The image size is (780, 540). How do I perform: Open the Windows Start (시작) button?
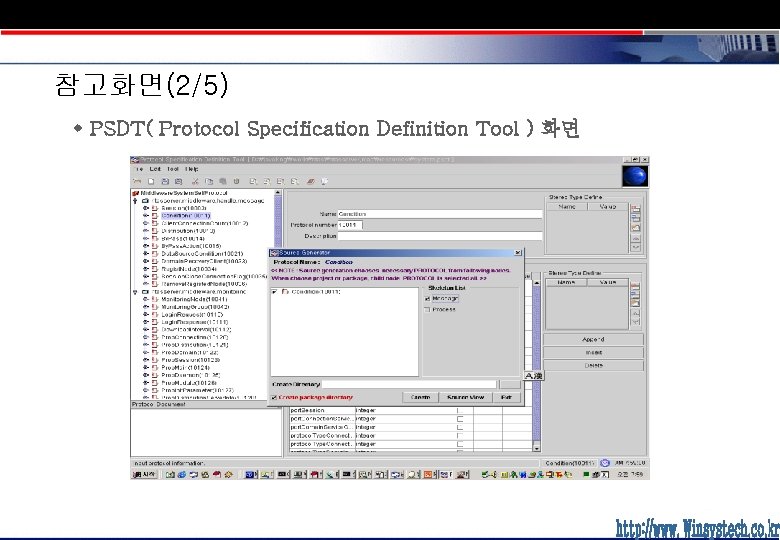144,474
